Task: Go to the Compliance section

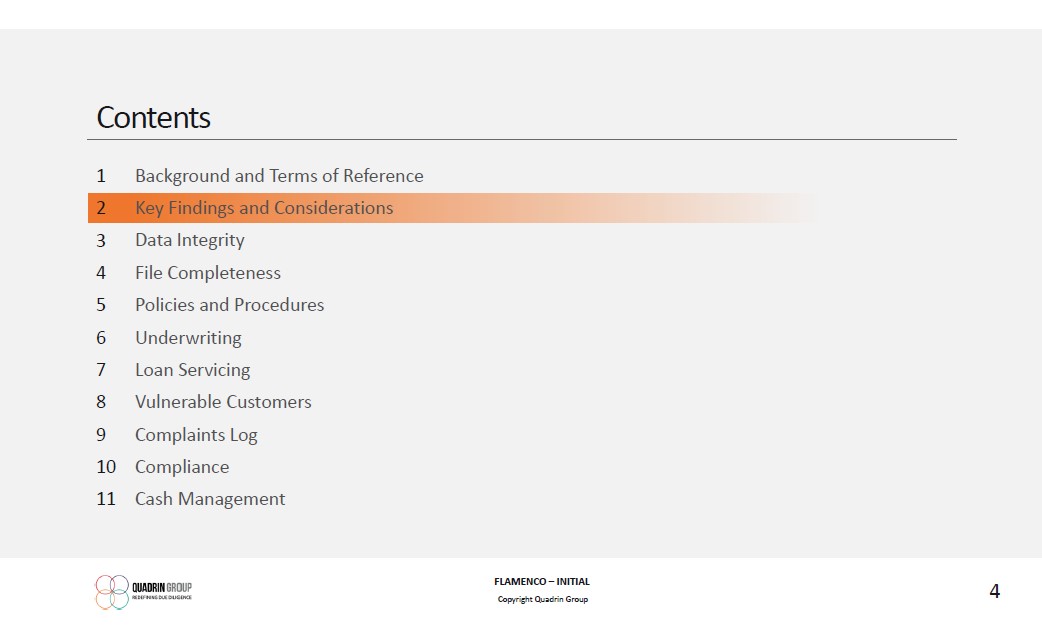Action: pyautogui.click(x=182, y=467)
